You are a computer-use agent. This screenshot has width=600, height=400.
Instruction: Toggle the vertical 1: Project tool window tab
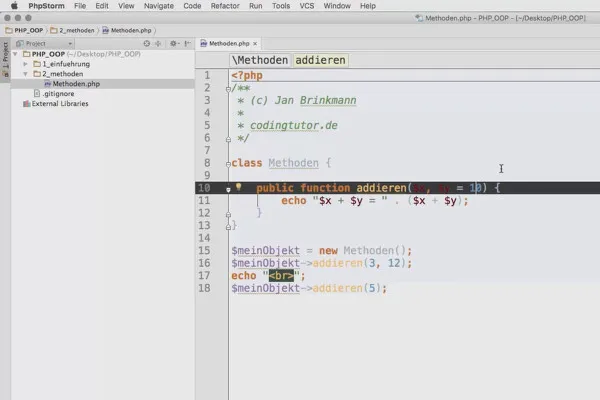[x=5, y=60]
